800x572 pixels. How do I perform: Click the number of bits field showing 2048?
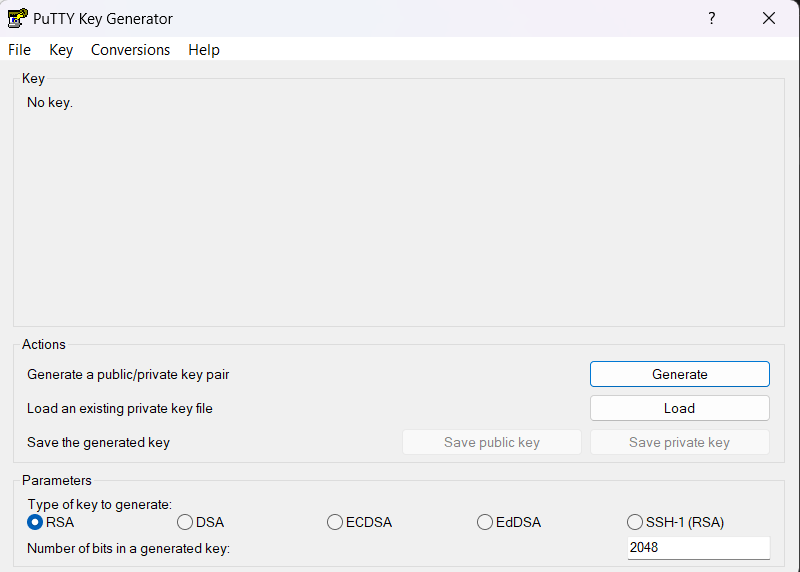tap(698, 548)
